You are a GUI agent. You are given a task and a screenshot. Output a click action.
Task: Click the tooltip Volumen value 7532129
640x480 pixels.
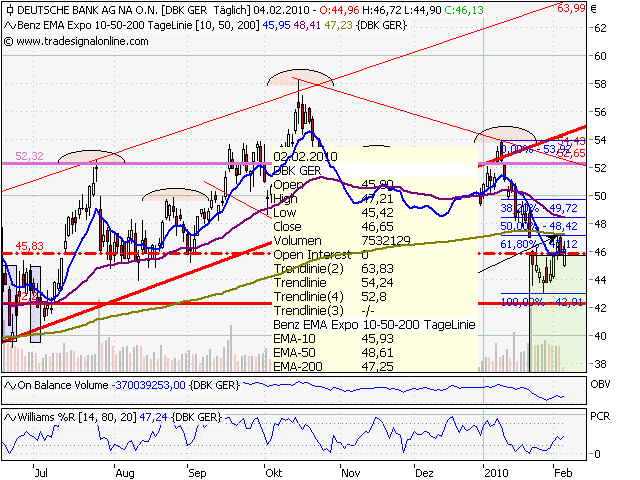[386, 240]
